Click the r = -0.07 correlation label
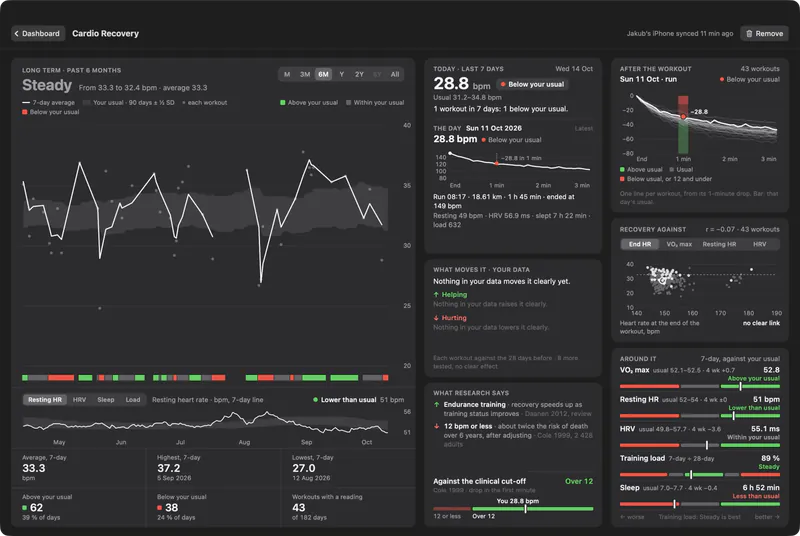Image resolution: width=800 pixels, height=536 pixels. click(x=742, y=229)
